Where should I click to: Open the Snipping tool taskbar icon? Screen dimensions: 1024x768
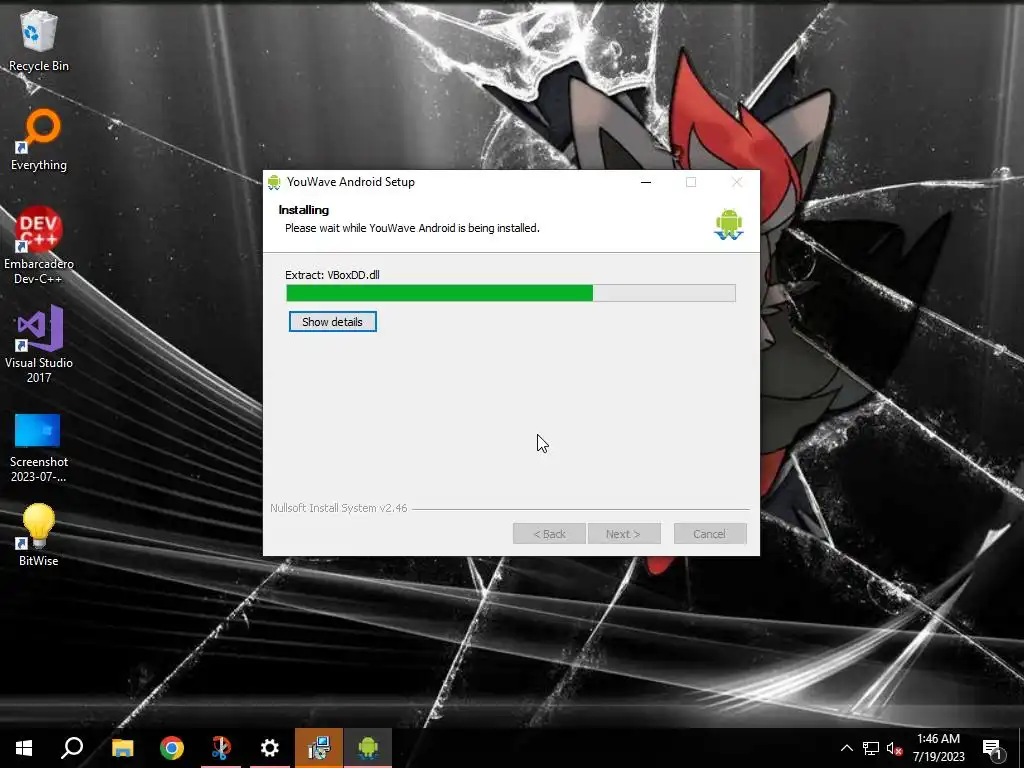(x=221, y=748)
